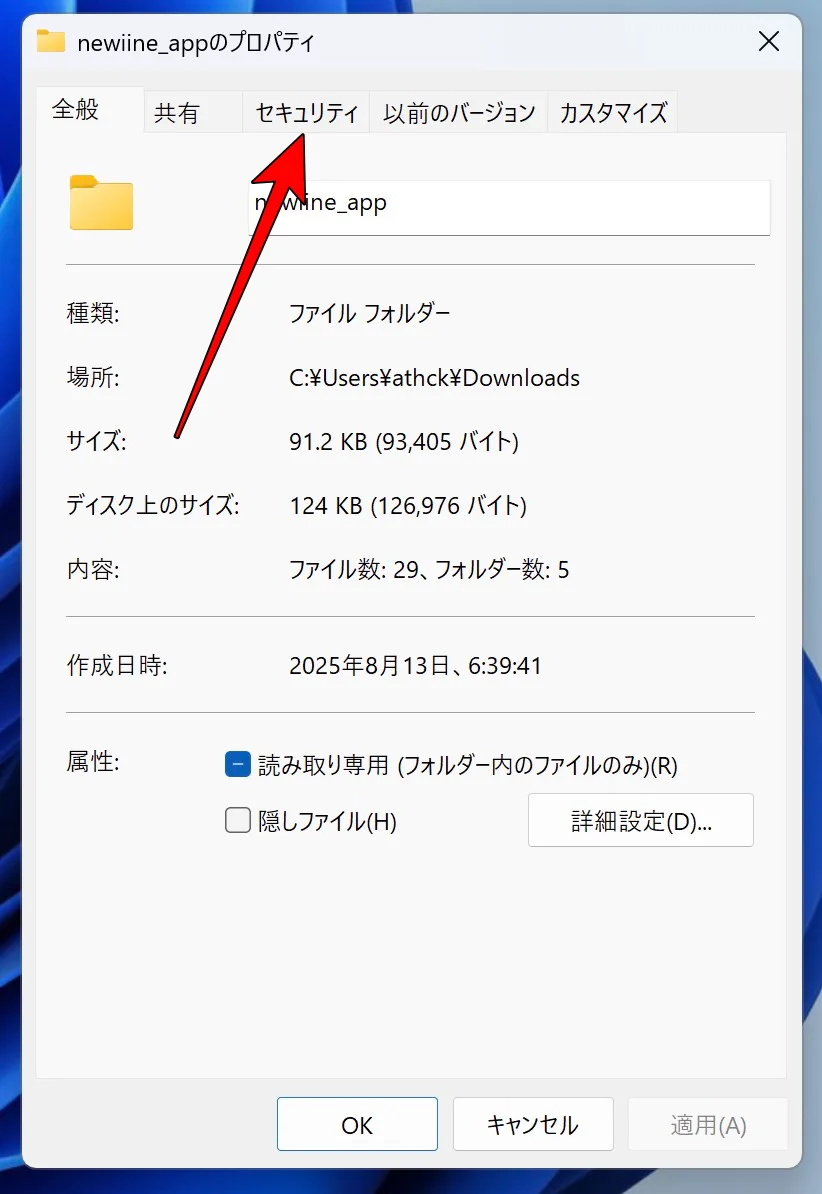This screenshot has width=822, height=1194.
Task: Open the 共有 tab
Action: (x=193, y=113)
